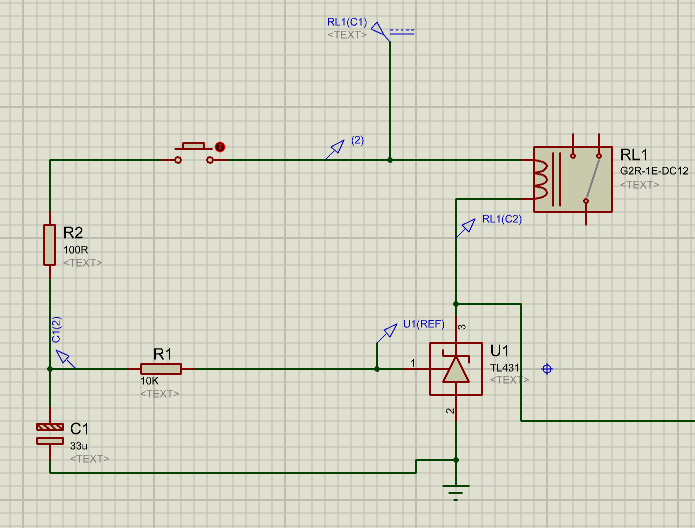Click the G2R-1E-DC12 relay value label
695x528 pixels.
pos(655,172)
